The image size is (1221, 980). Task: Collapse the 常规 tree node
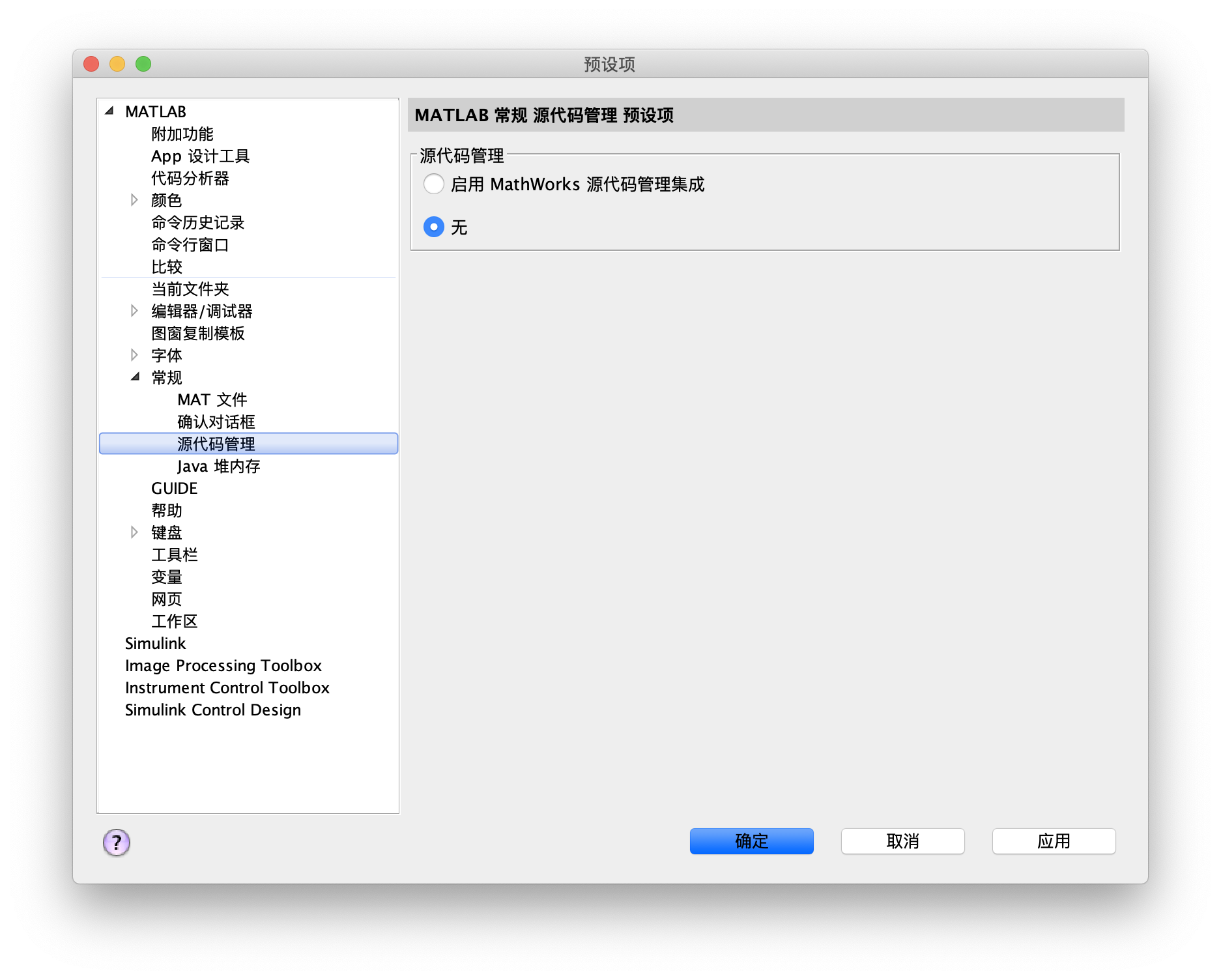pos(135,377)
